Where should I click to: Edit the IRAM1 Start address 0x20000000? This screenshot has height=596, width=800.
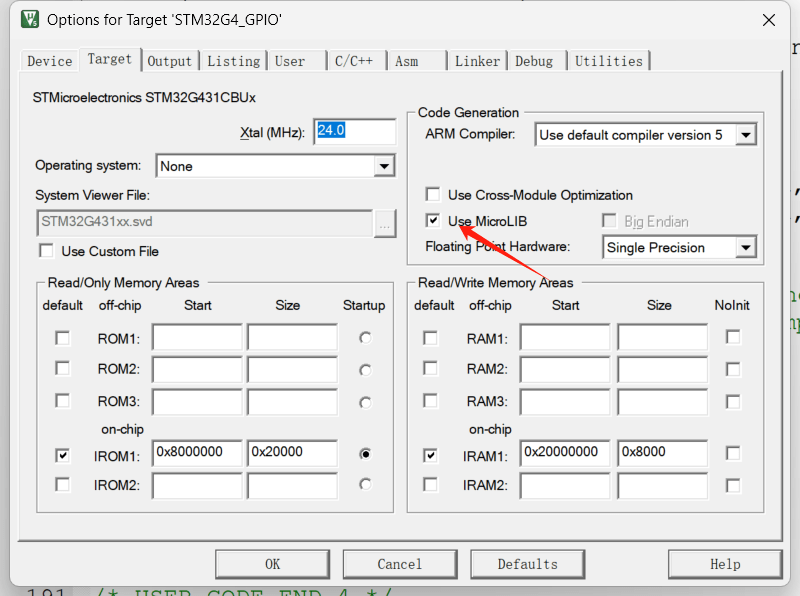[565, 453]
